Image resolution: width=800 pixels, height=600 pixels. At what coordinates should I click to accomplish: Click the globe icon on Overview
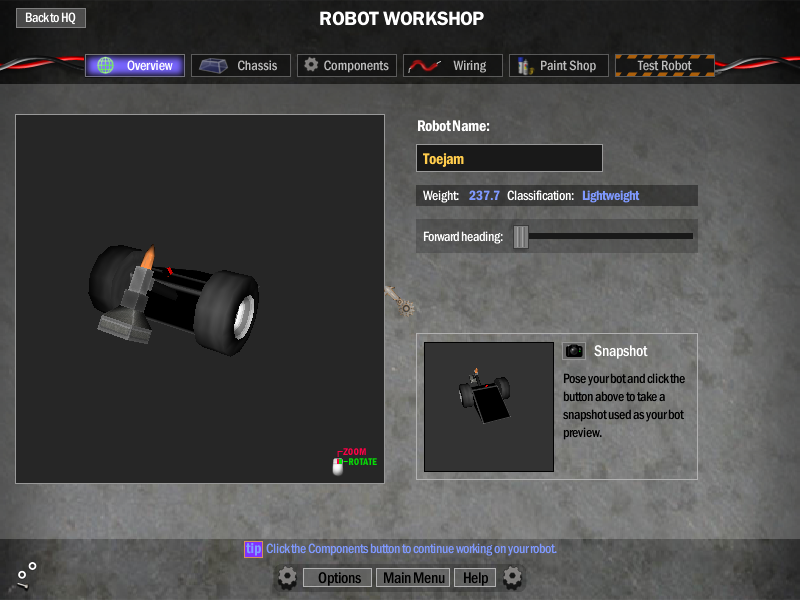[x=105, y=66]
